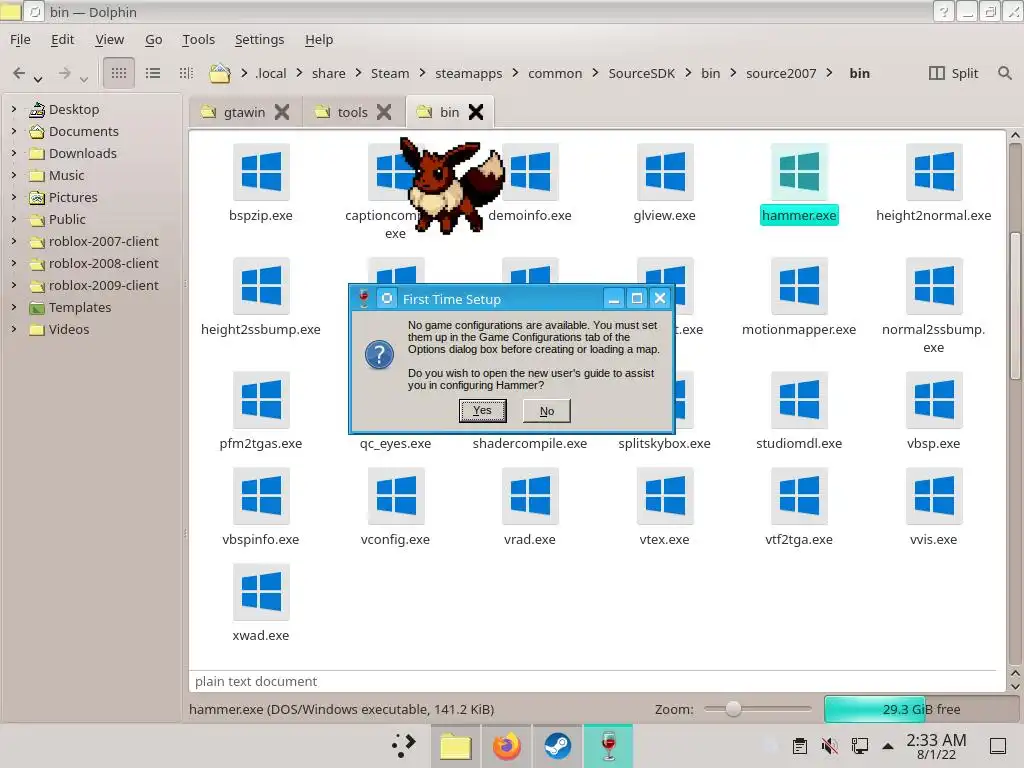
Task: Go forward in folder history
Action: click(x=64, y=72)
